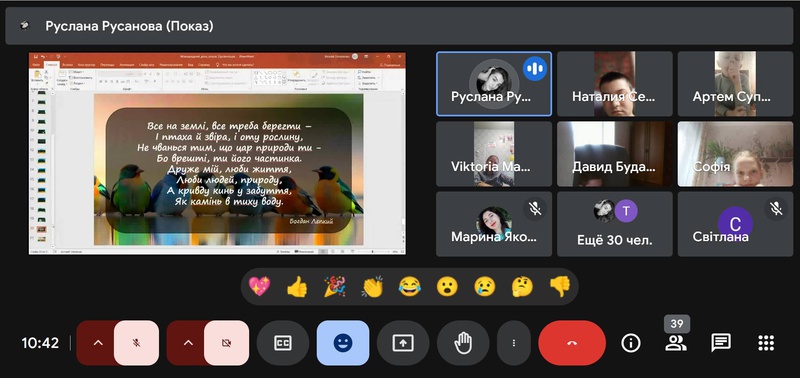The height and width of the screenshot is (378, 800).
Task: Unmute the microphone
Action: (136, 343)
